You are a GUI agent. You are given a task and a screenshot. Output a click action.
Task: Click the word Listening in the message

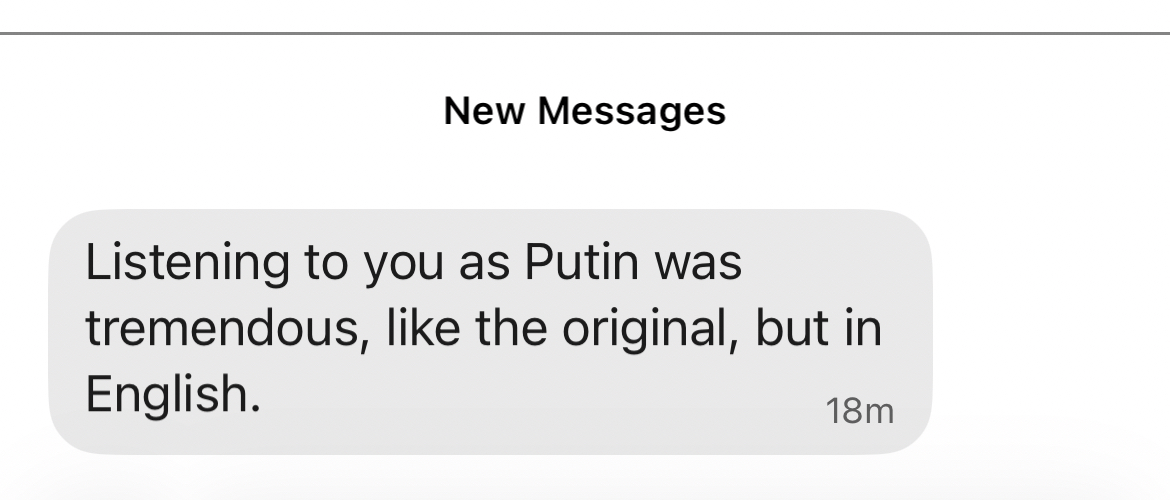[x=182, y=263]
